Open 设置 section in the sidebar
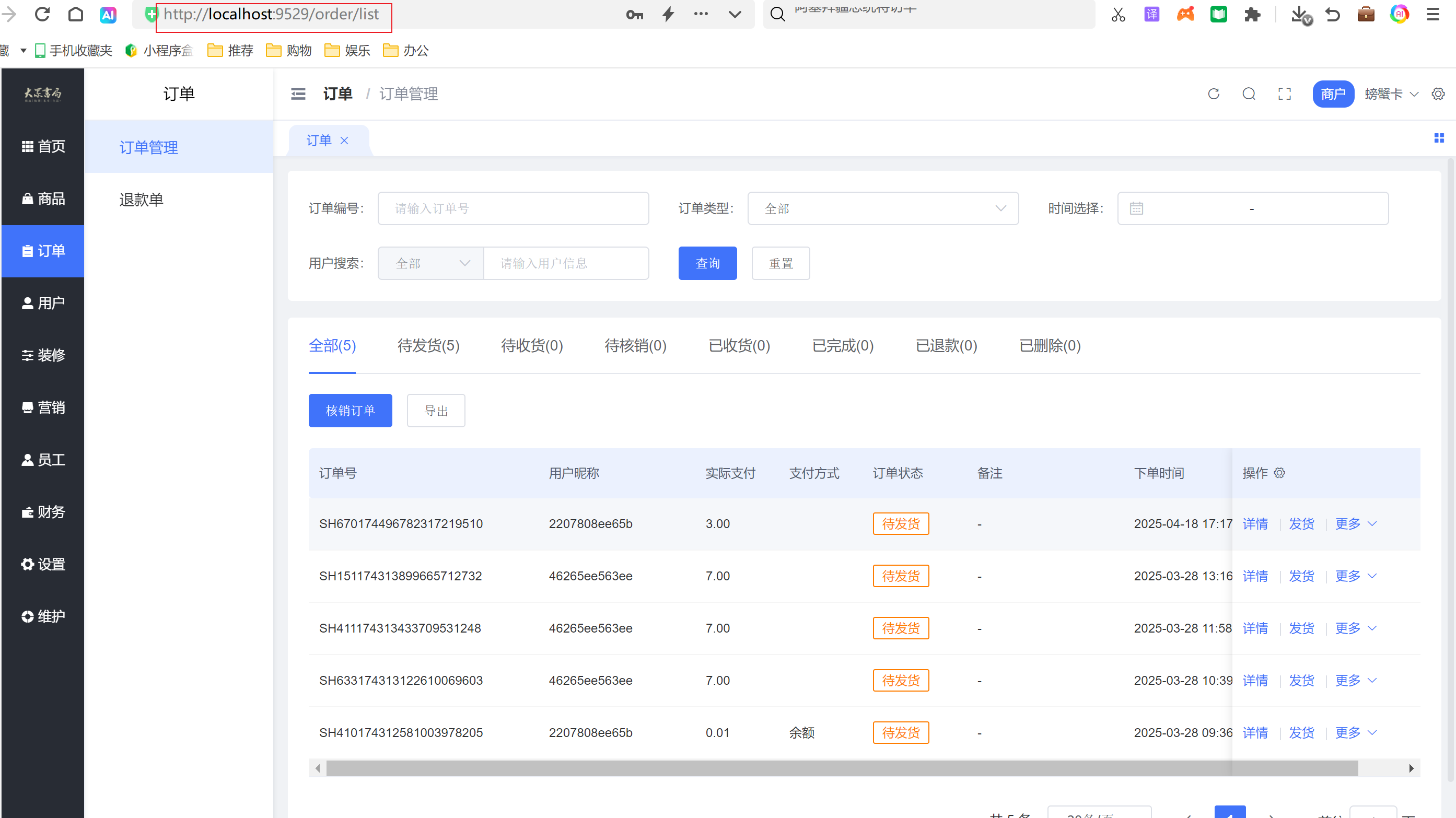The height and width of the screenshot is (818, 1456). (43, 564)
